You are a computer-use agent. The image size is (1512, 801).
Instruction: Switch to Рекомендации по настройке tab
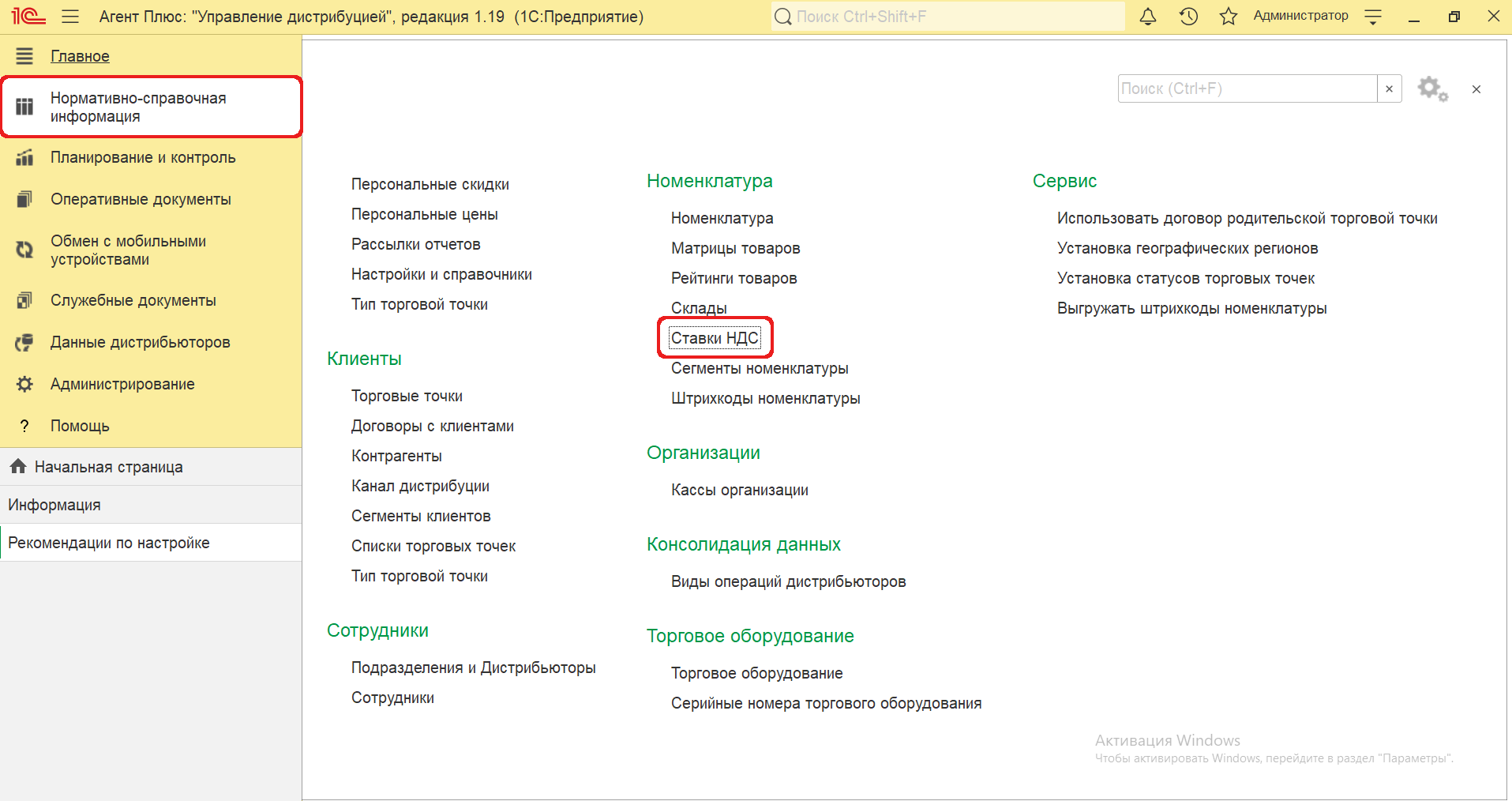109,543
